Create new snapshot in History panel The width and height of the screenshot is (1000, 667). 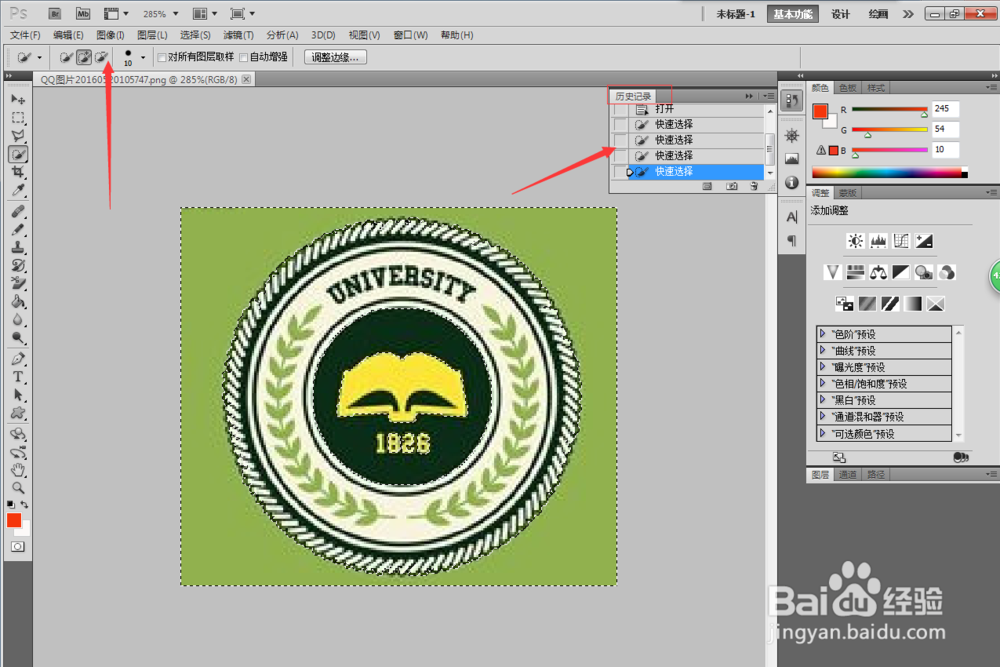point(732,186)
